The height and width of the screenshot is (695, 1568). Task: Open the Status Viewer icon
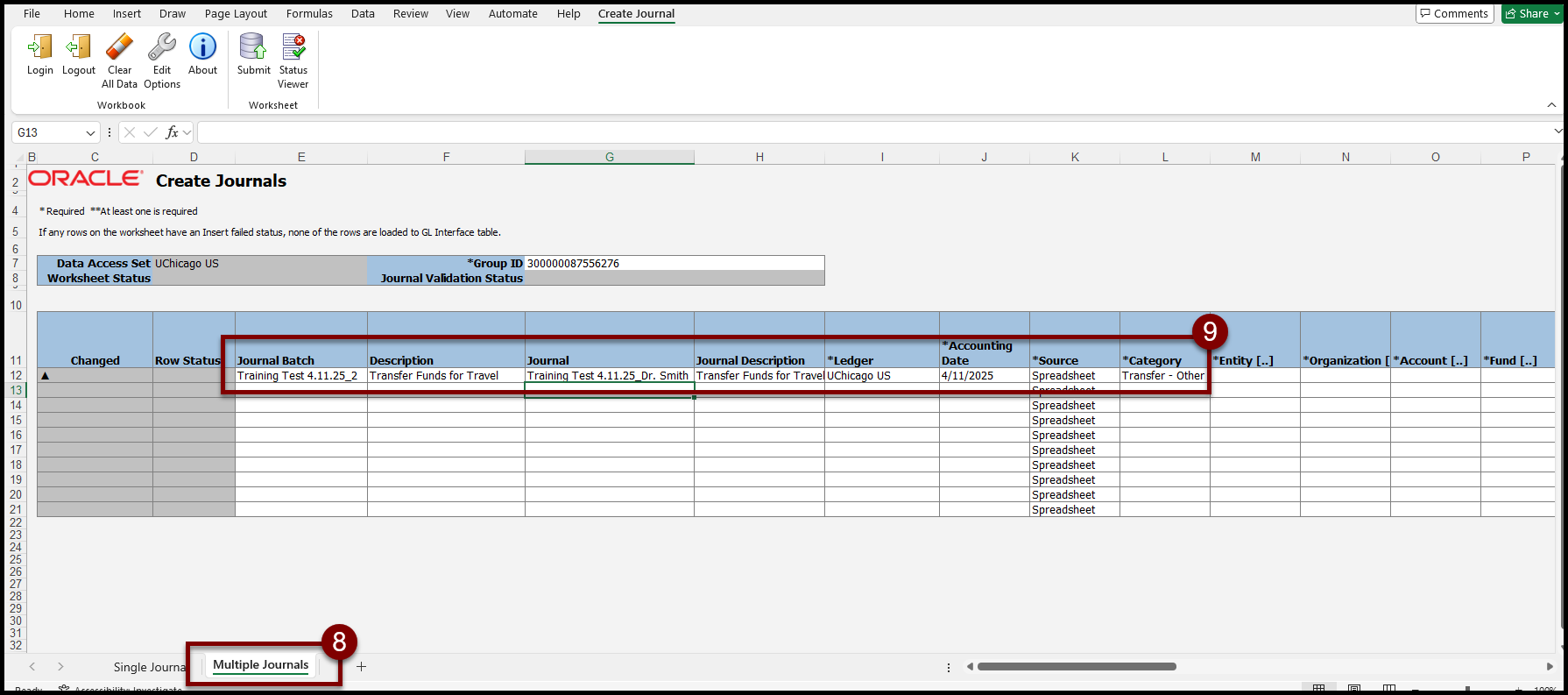tap(293, 48)
